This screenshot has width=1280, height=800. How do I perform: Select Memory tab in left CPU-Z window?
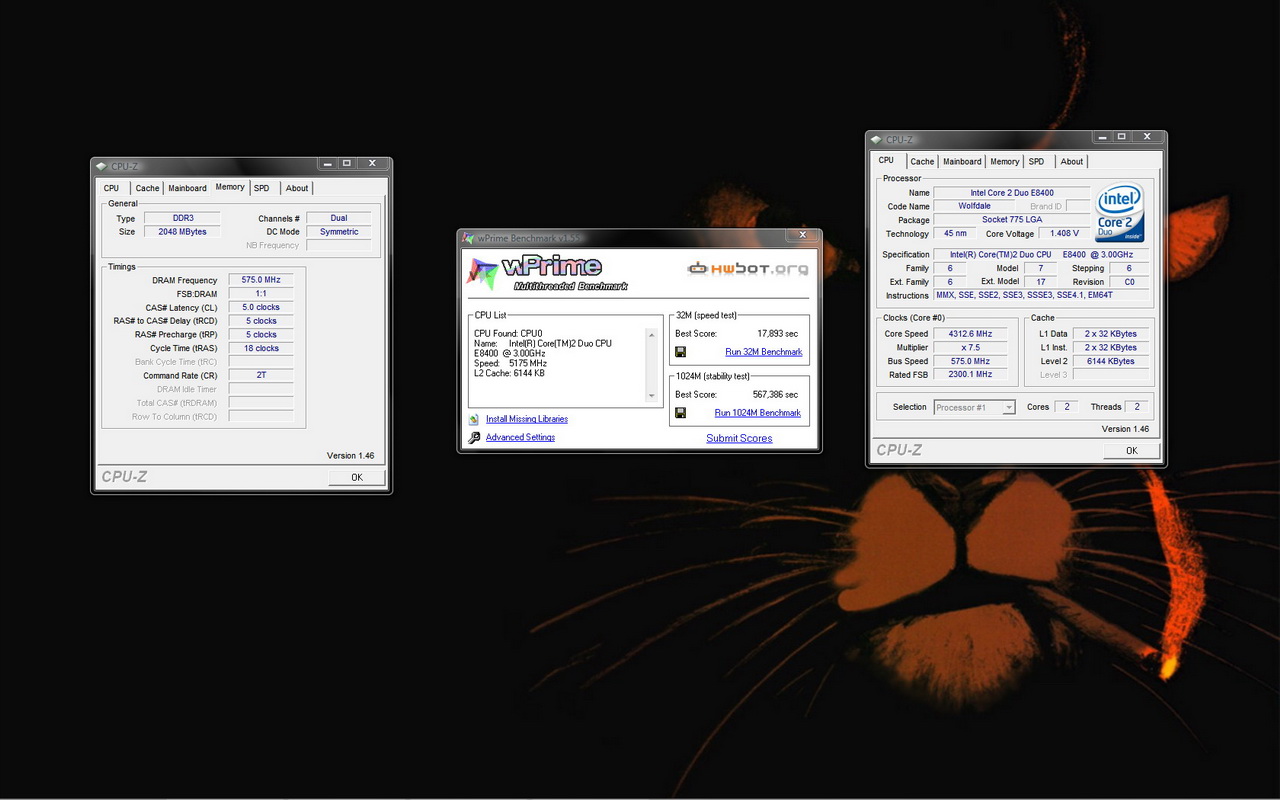point(230,187)
